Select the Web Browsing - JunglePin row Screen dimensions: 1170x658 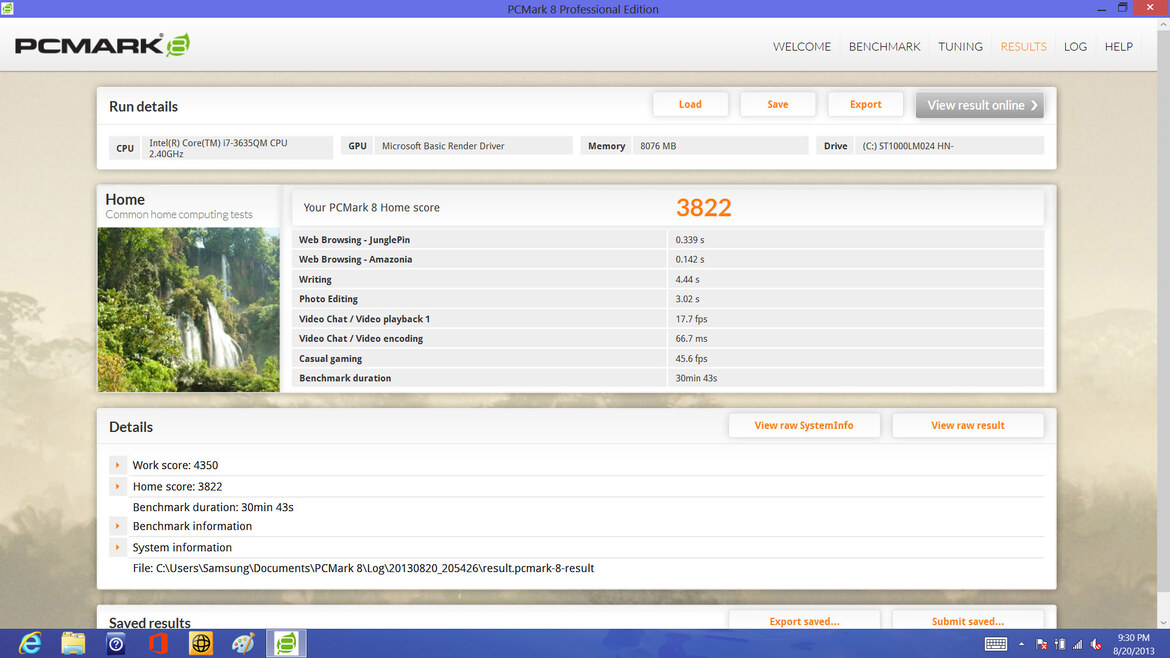pos(668,239)
